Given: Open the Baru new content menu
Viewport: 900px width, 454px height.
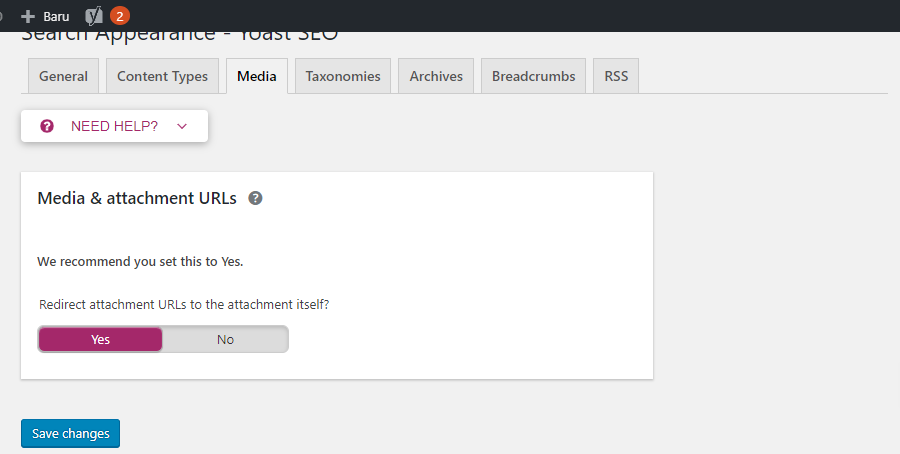Looking at the screenshot, I should pyautogui.click(x=45, y=17).
